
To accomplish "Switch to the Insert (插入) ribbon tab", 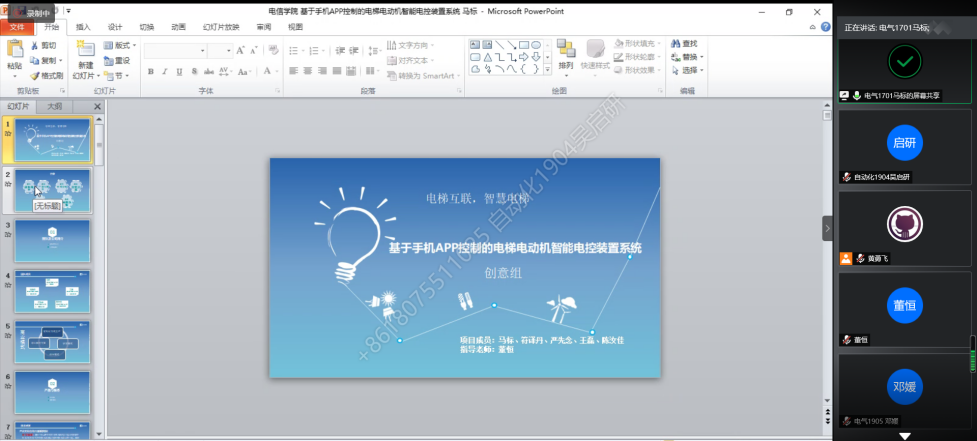I will pos(83,27).
